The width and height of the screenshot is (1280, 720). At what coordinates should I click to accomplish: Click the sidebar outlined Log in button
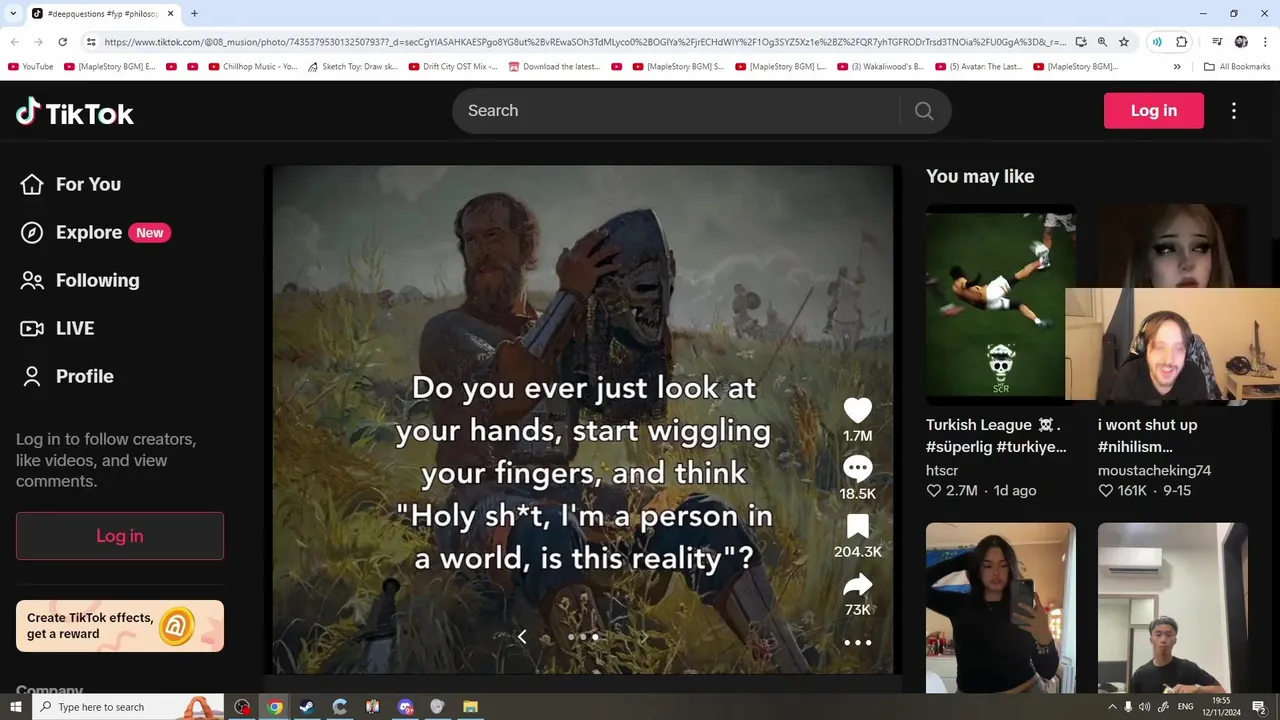pos(120,536)
